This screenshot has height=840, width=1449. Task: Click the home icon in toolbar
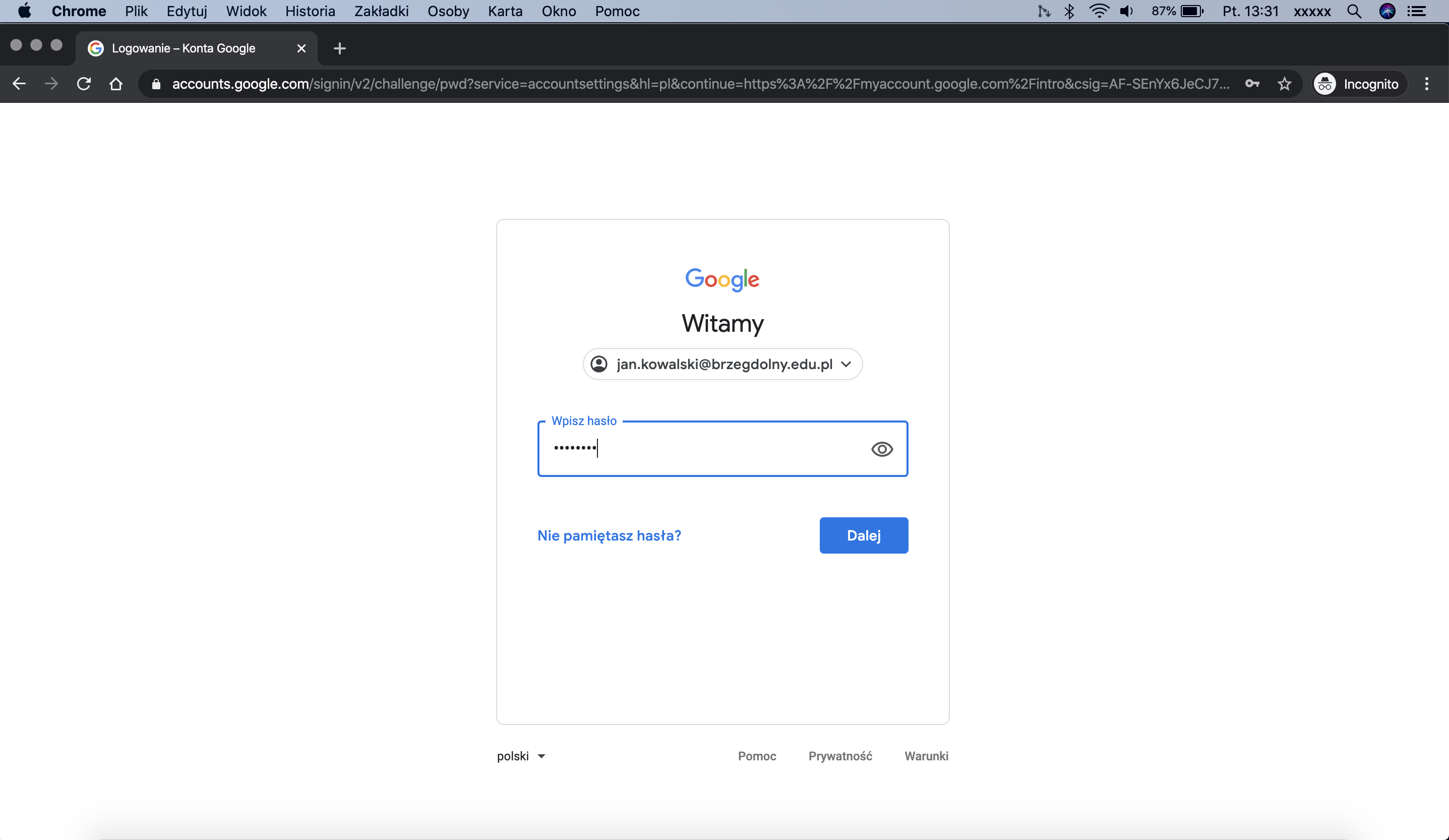(x=116, y=84)
